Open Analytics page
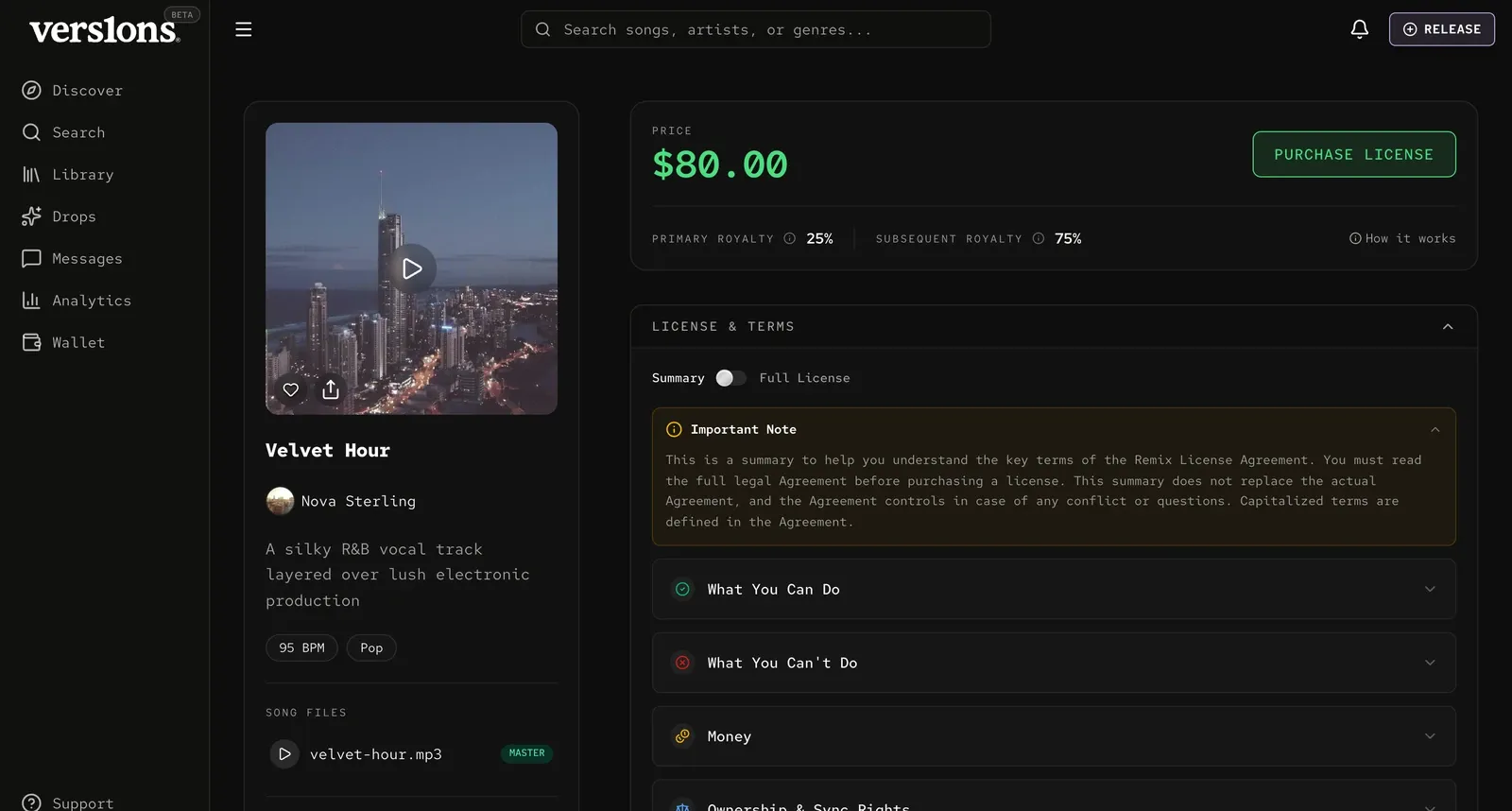This screenshot has width=1512, height=811. (92, 301)
